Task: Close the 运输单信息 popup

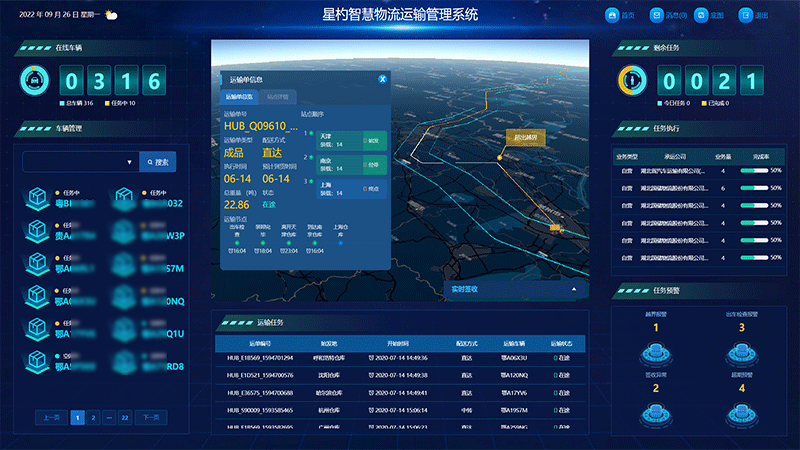Action: pos(382,78)
